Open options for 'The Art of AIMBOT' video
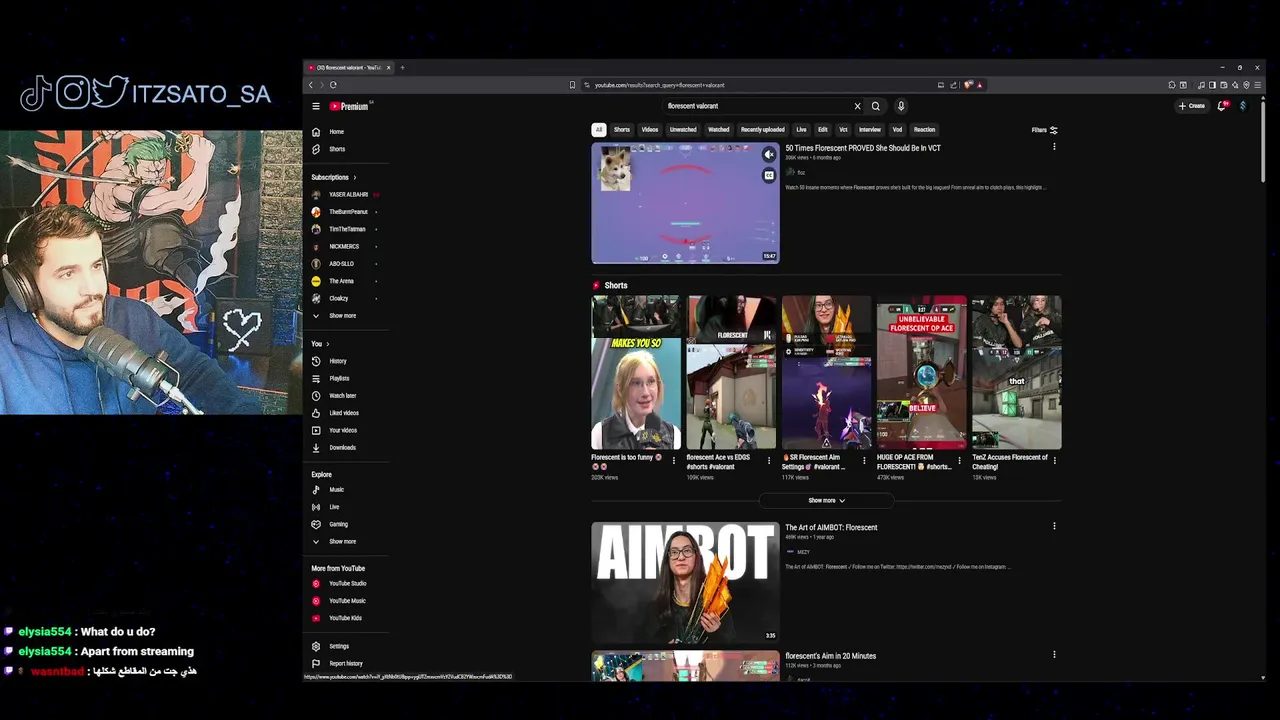 [x=1054, y=527]
